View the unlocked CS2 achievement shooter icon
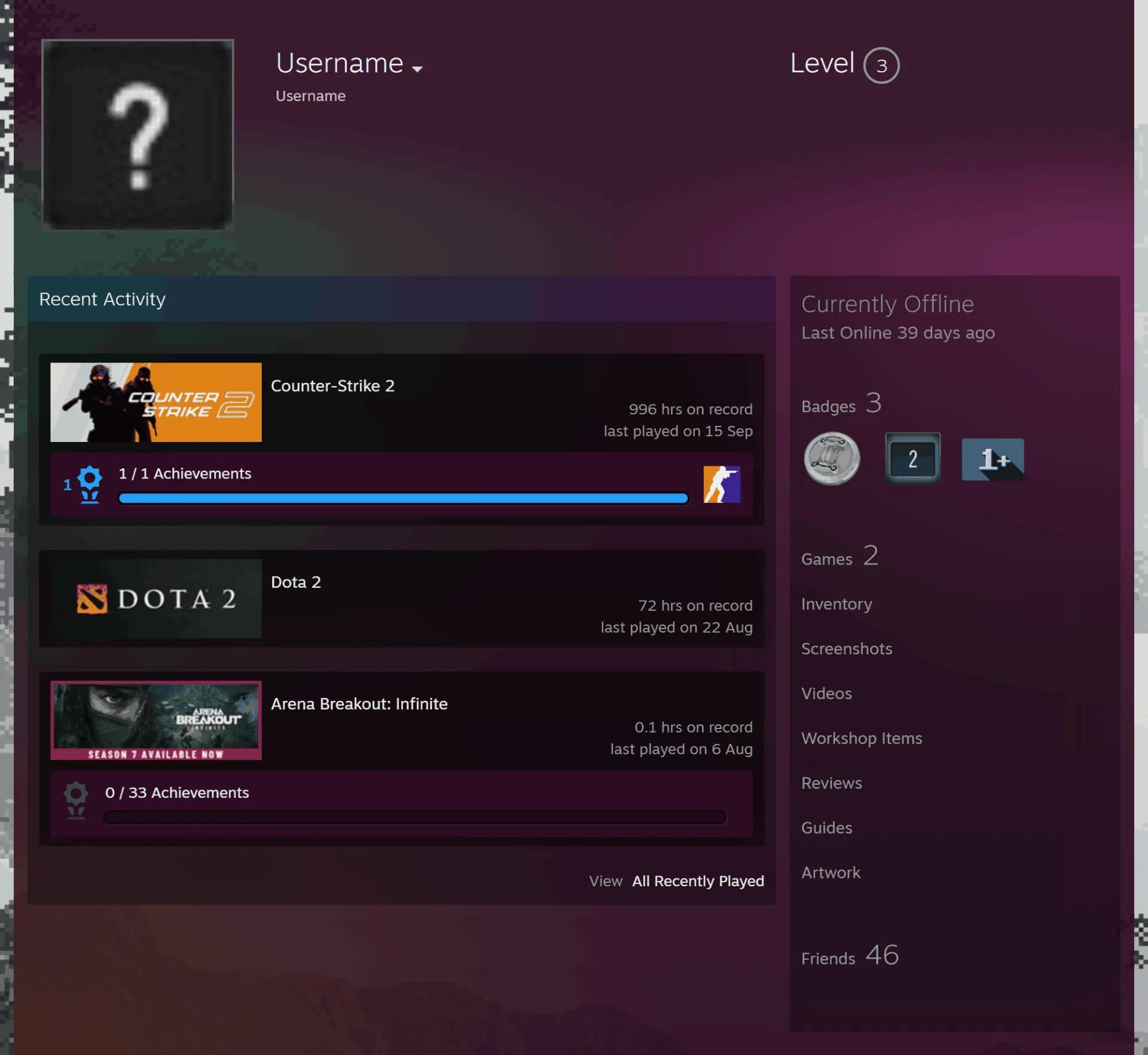Image resolution: width=1148 pixels, height=1055 pixels. (722, 484)
